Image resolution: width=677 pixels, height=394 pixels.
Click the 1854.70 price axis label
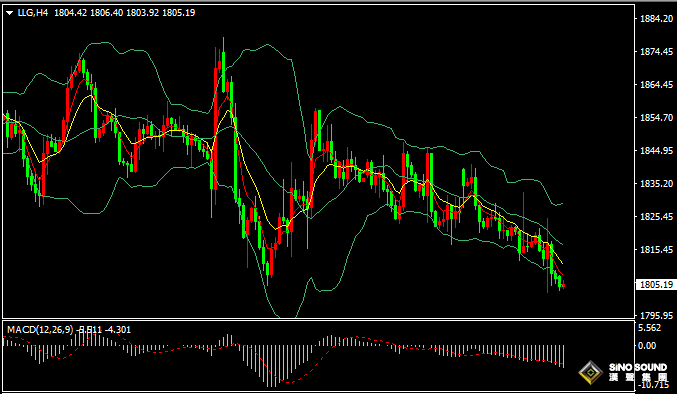[x=657, y=118]
